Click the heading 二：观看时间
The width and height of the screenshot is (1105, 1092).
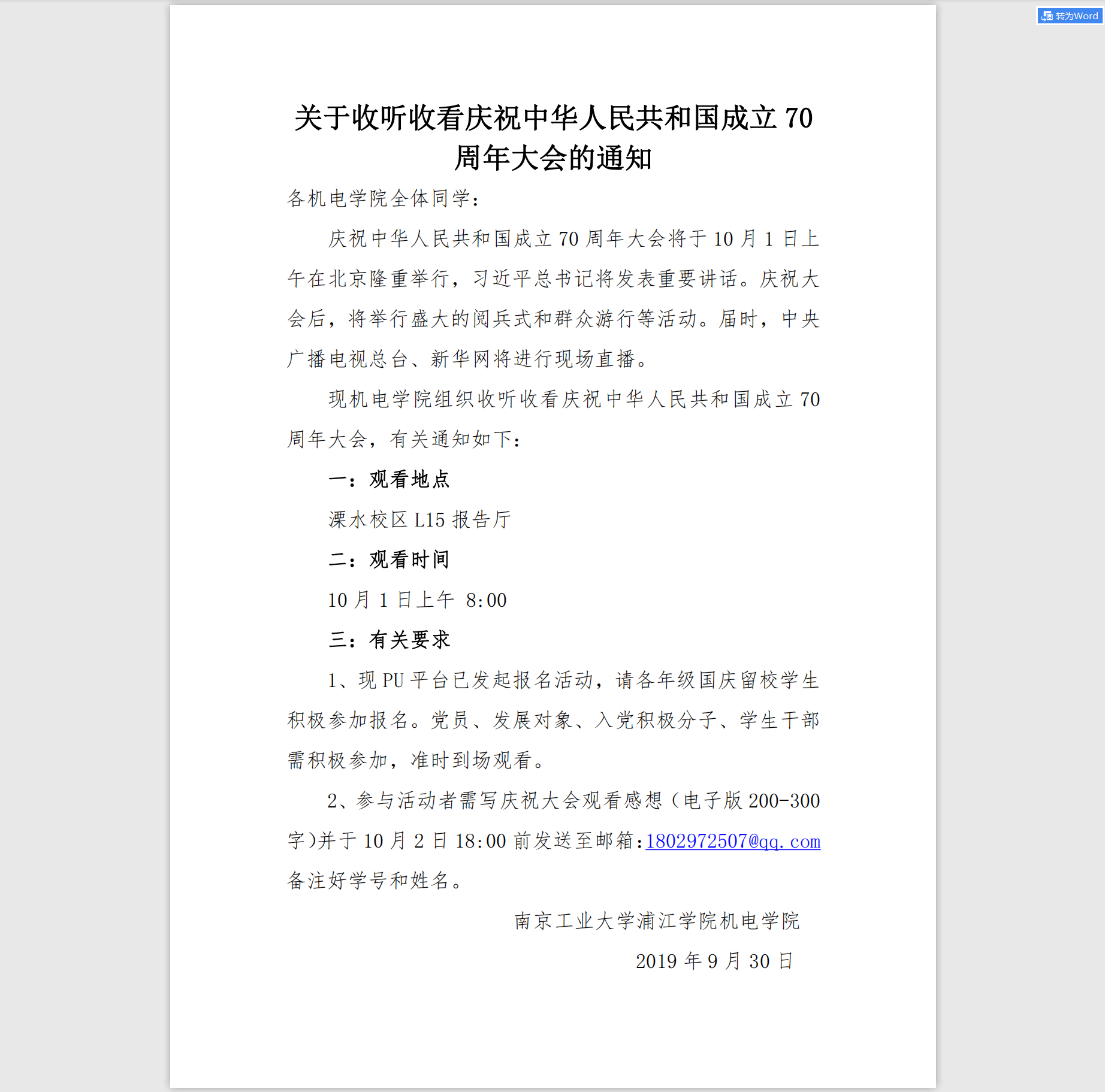[x=390, y=559]
